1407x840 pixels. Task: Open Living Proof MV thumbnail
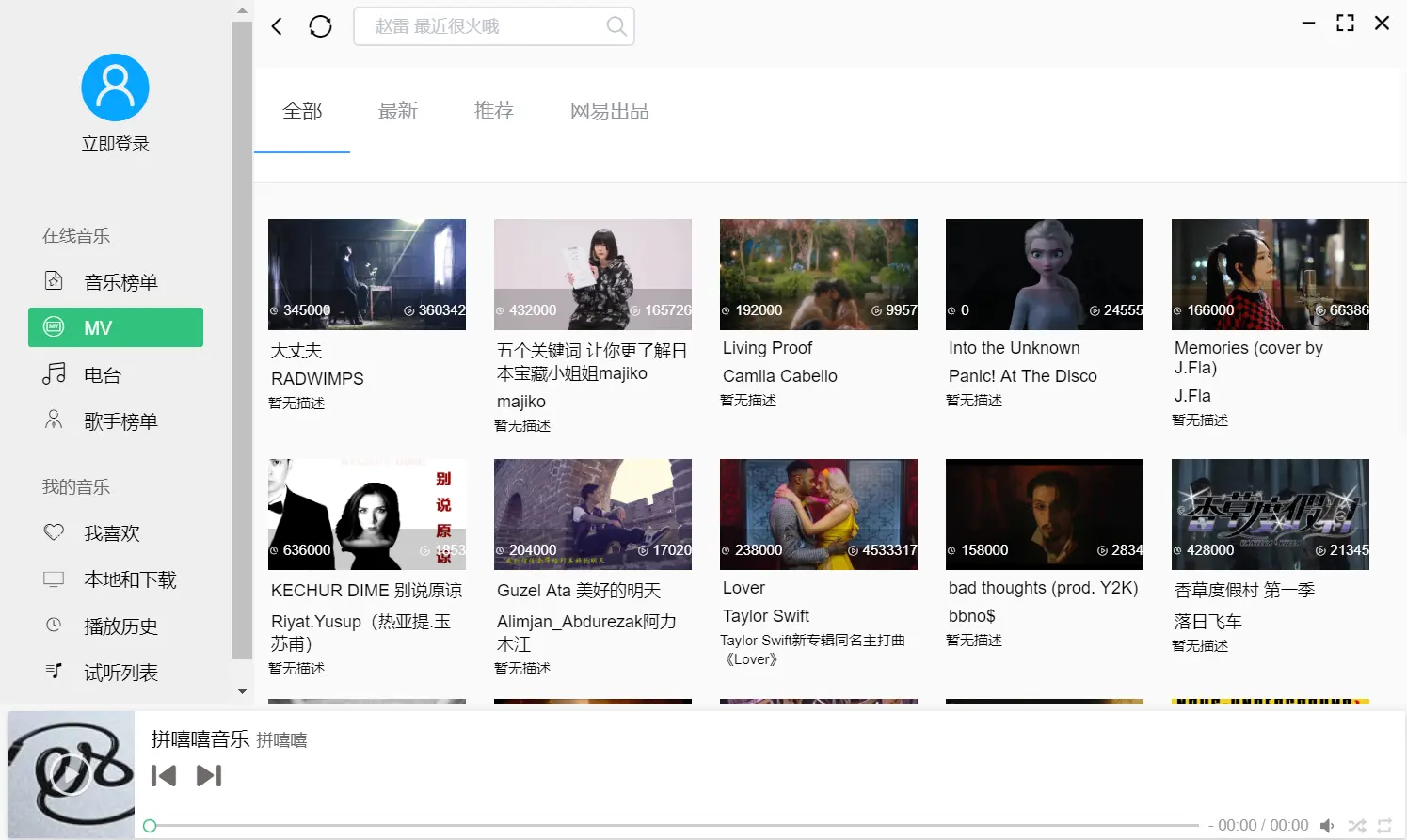pos(819,275)
